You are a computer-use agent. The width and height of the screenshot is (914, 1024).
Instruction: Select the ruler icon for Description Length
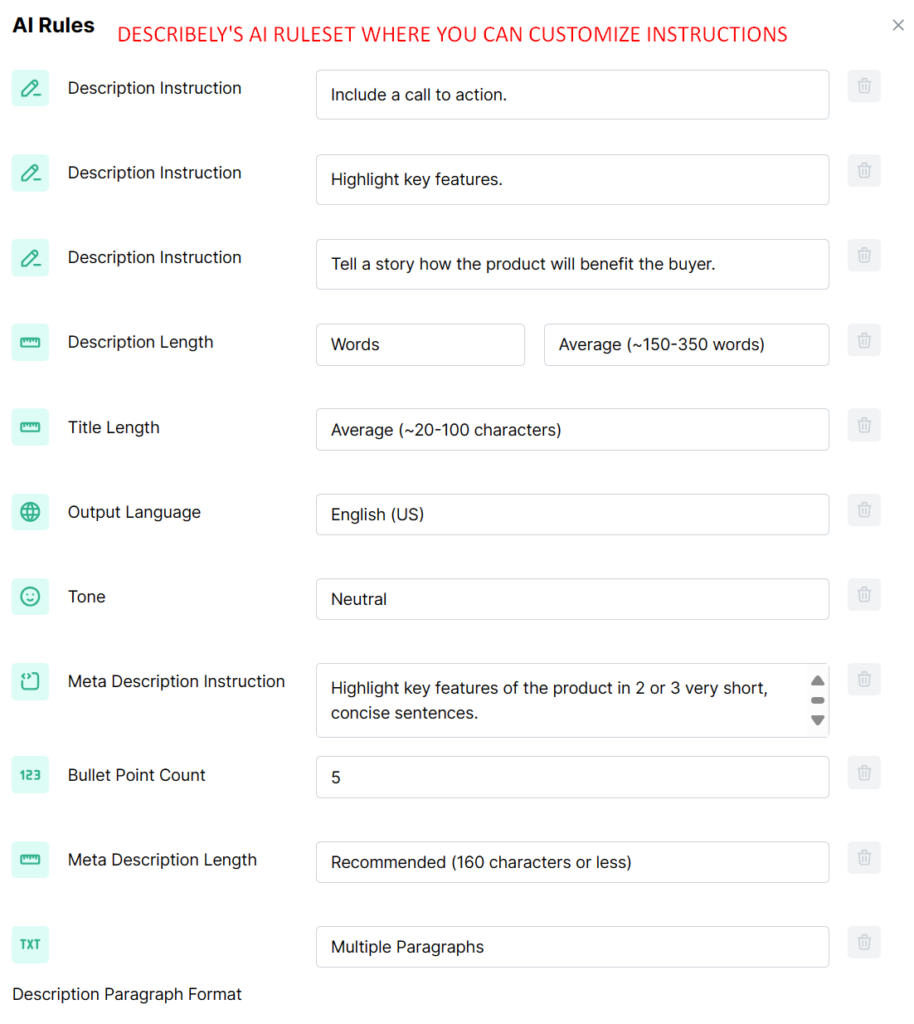tap(30, 342)
